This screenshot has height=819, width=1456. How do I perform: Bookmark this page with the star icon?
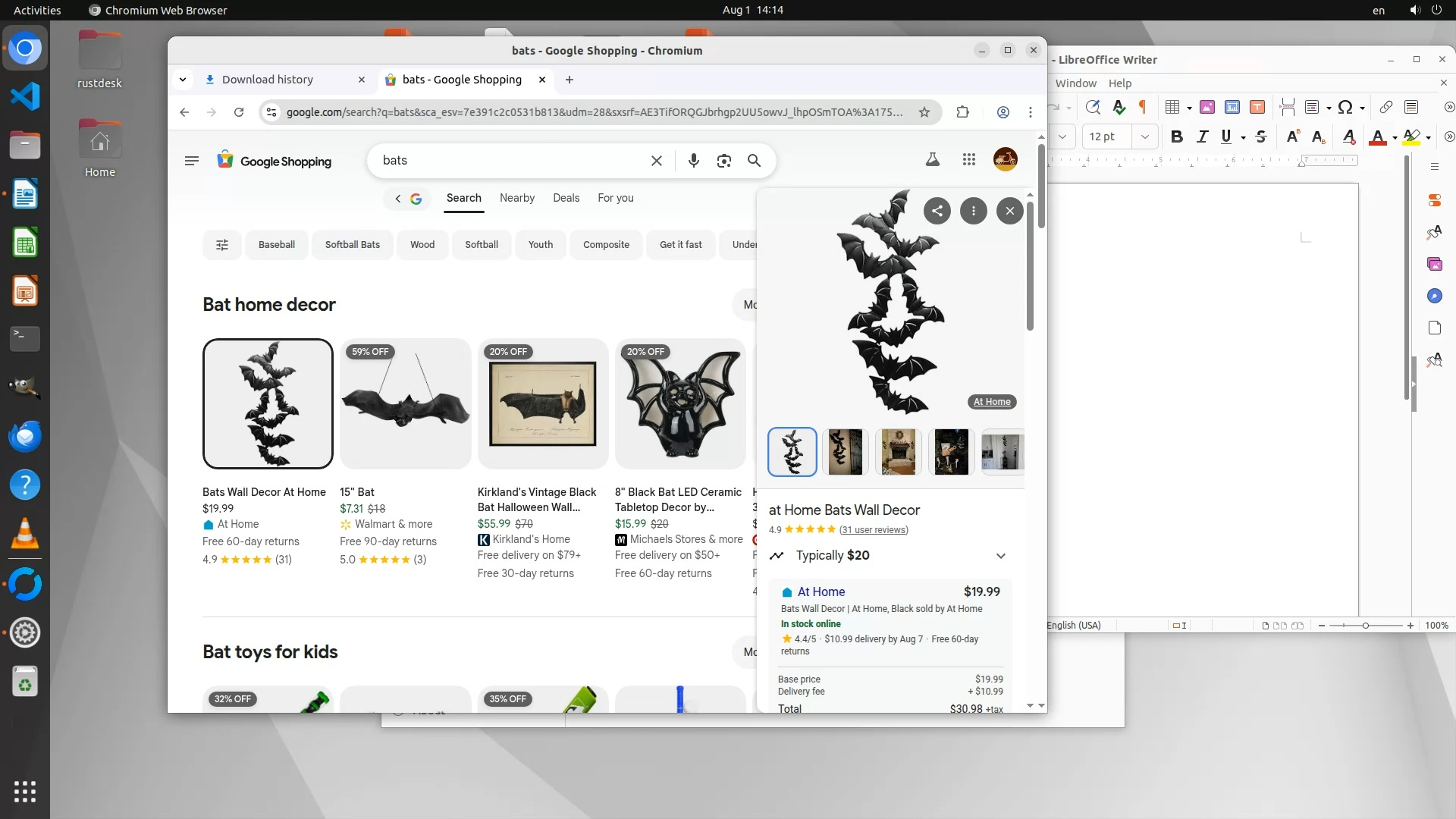(924, 112)
